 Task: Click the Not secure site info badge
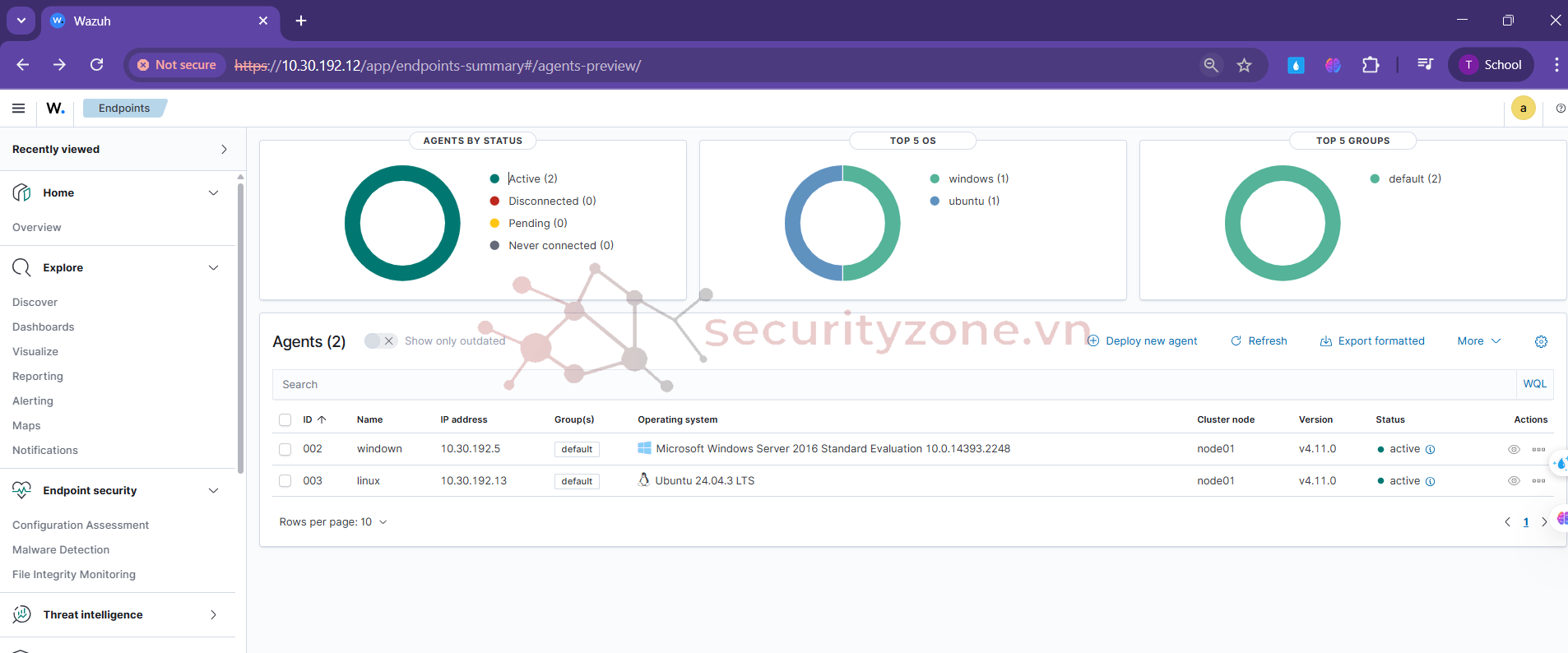177,65
